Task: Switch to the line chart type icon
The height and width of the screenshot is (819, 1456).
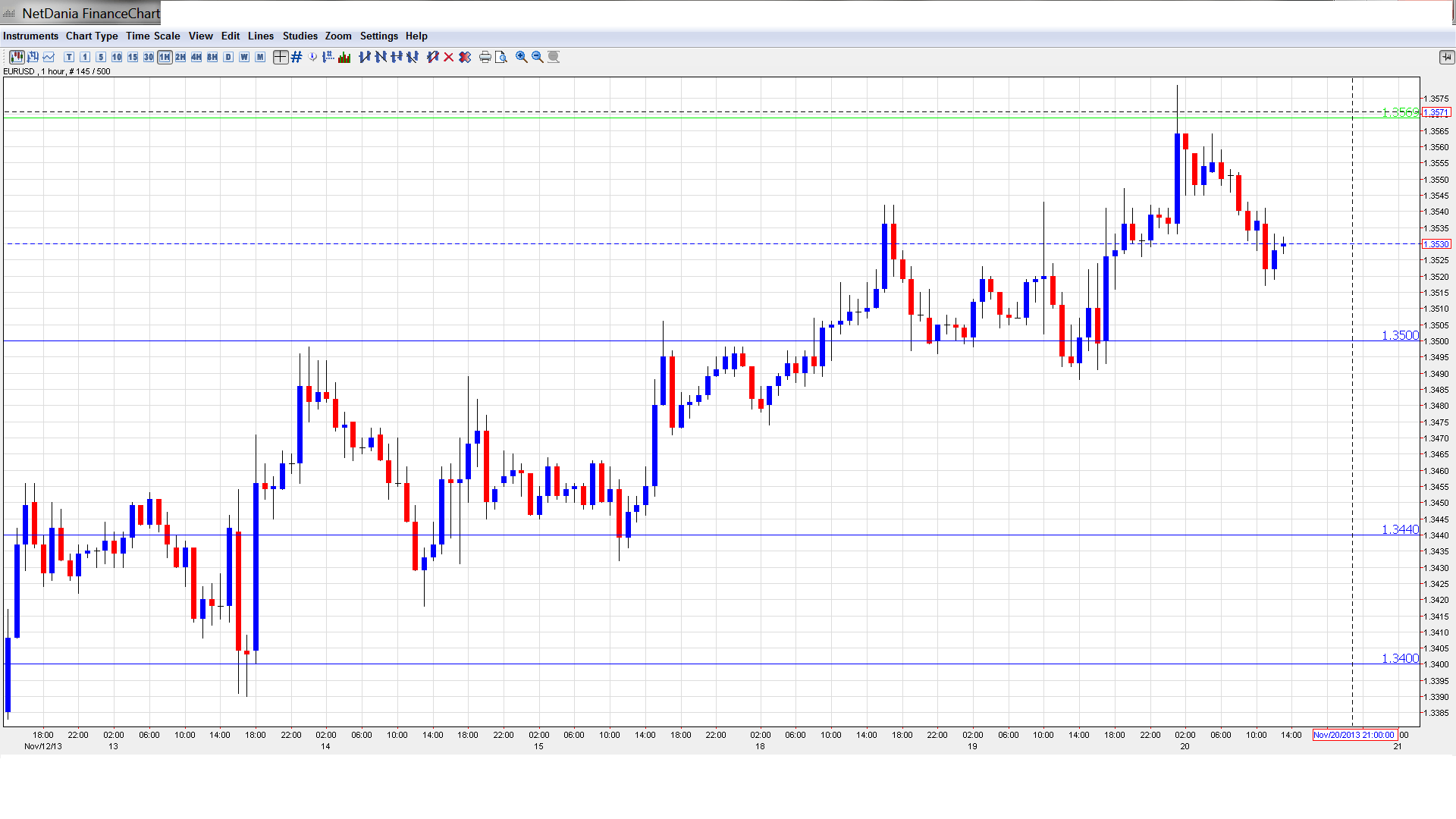Action: coord(49,57)
